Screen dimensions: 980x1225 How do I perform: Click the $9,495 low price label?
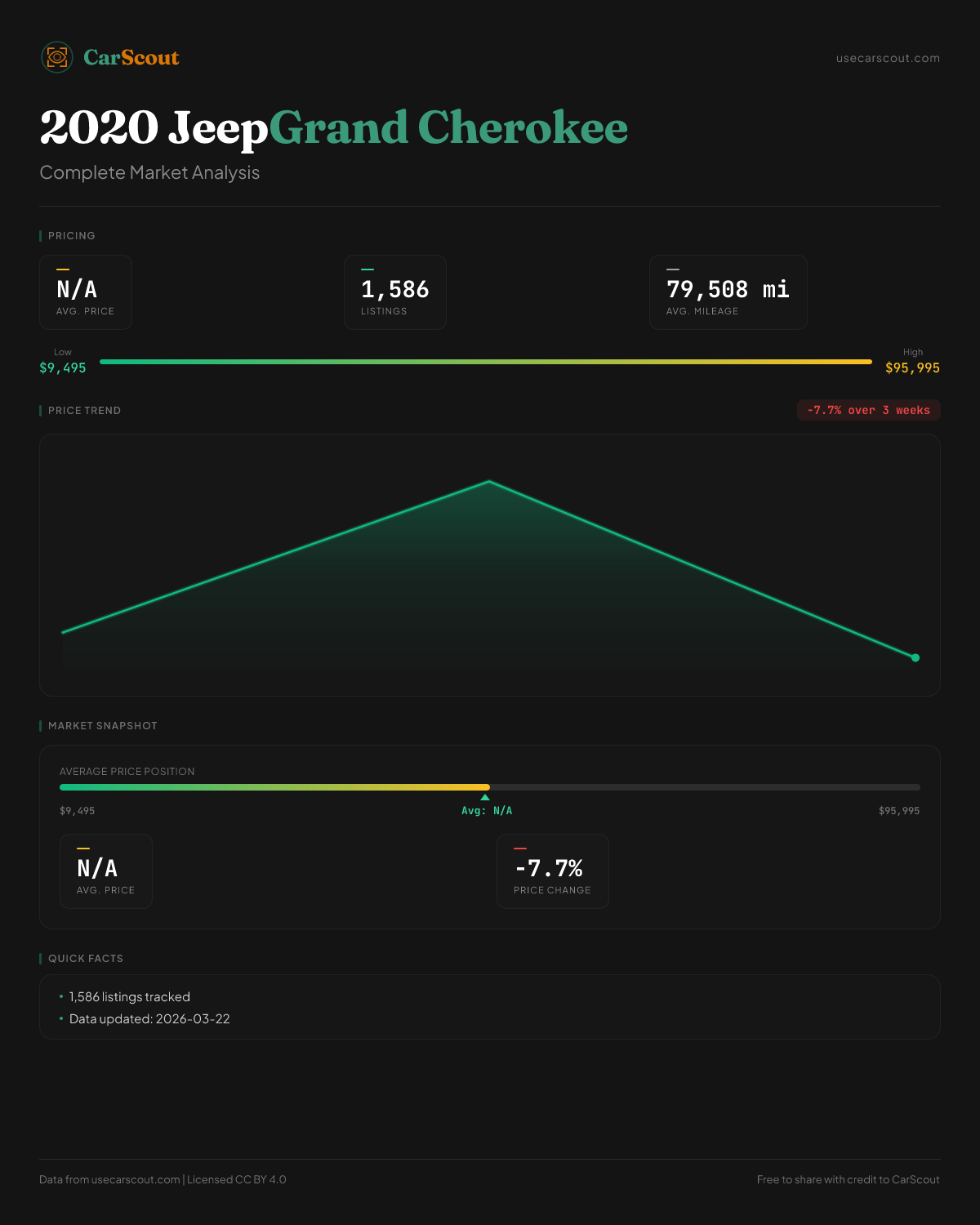point(63,367)
